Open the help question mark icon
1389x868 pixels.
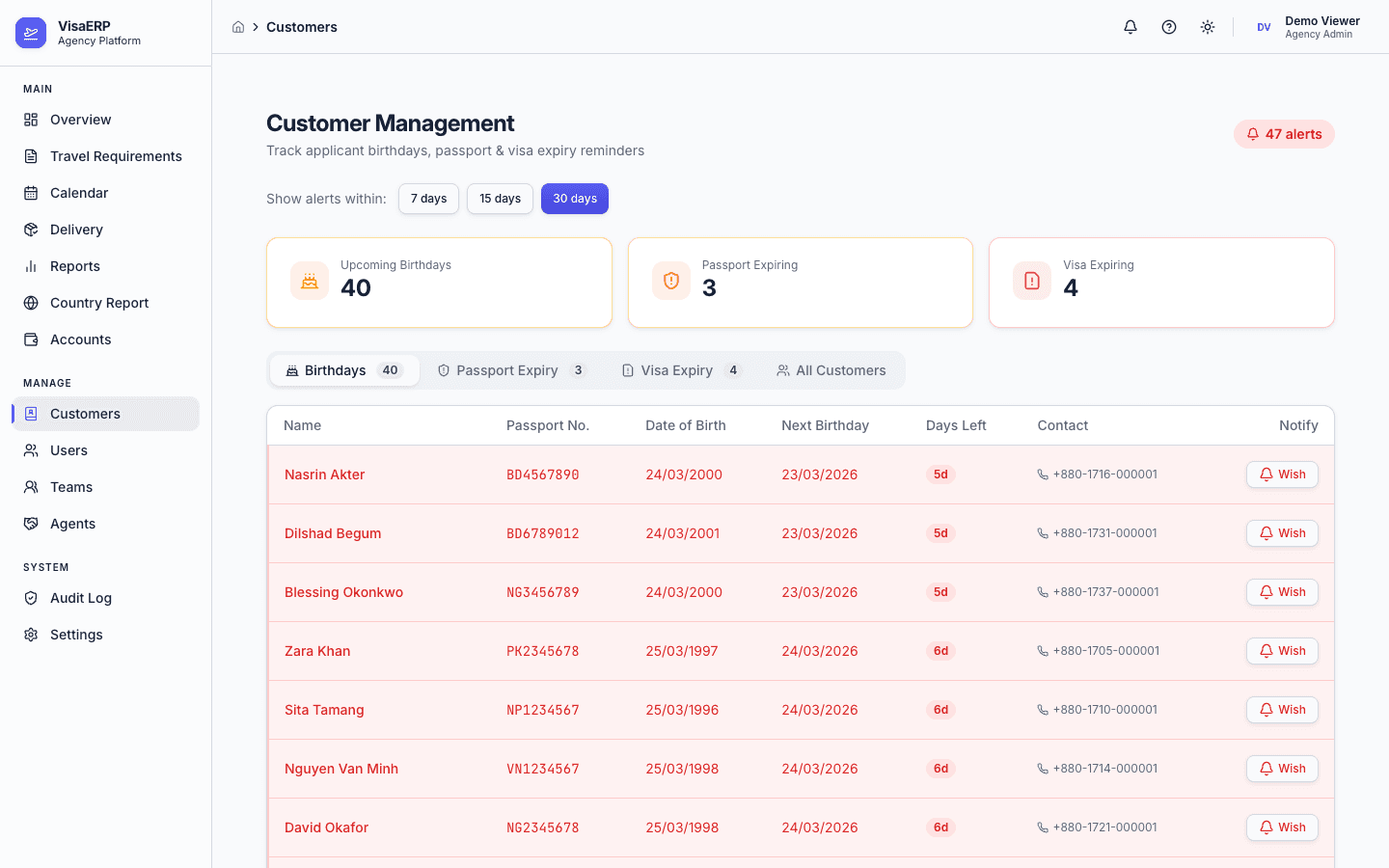tap(1169, 27)
